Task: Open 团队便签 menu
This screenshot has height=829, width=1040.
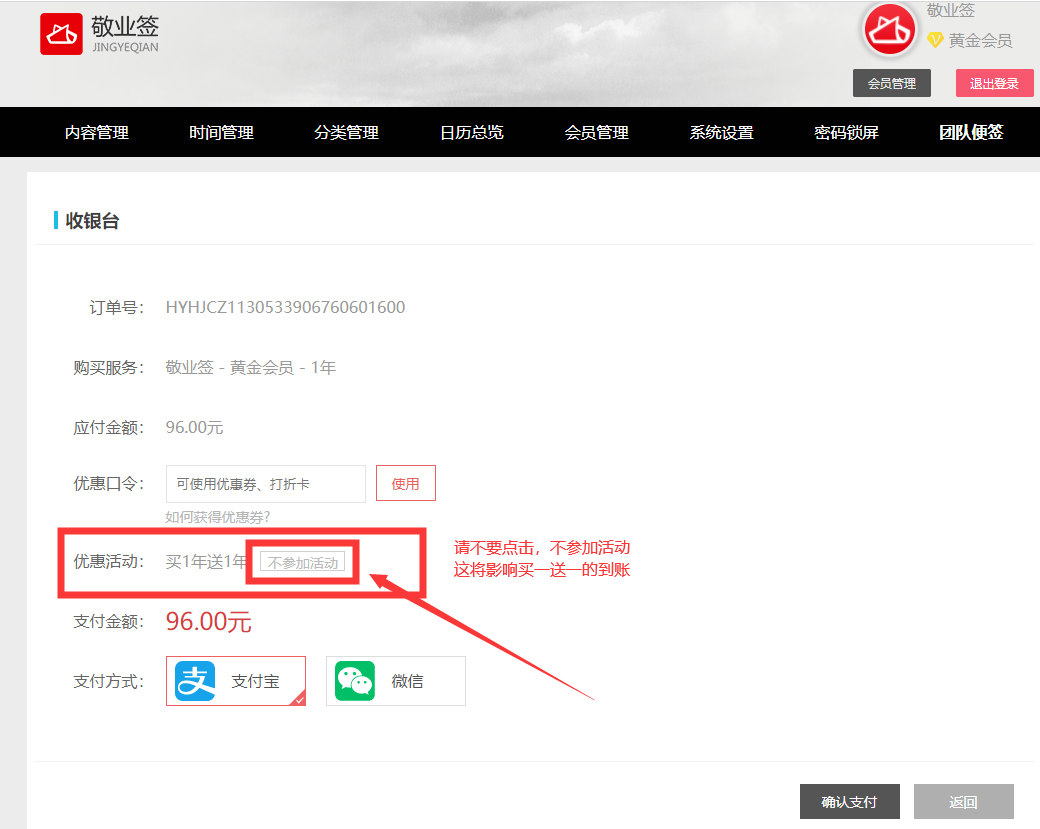Action: [x=971, y=133]
